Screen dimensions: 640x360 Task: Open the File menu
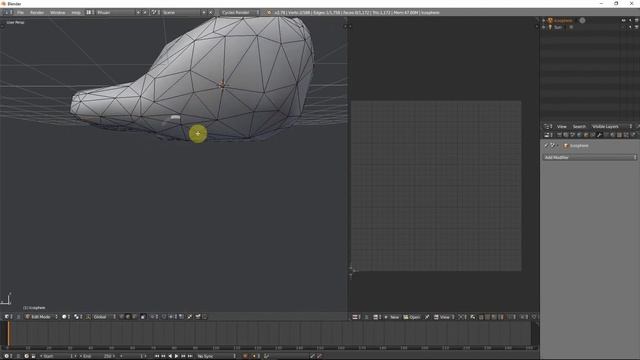[20, 12]
